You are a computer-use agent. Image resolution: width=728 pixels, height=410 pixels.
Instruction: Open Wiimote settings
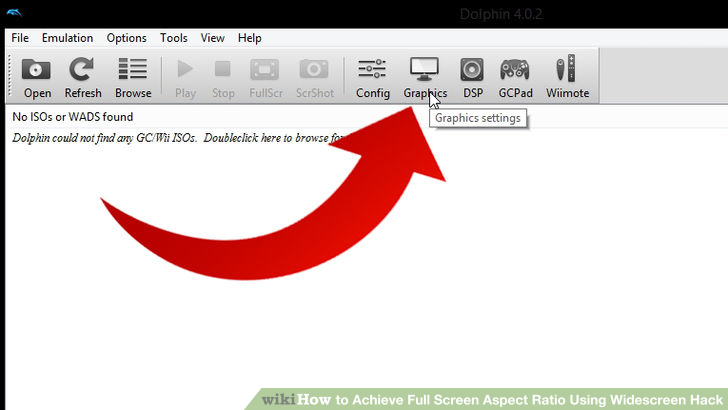(x=567, y=78)
